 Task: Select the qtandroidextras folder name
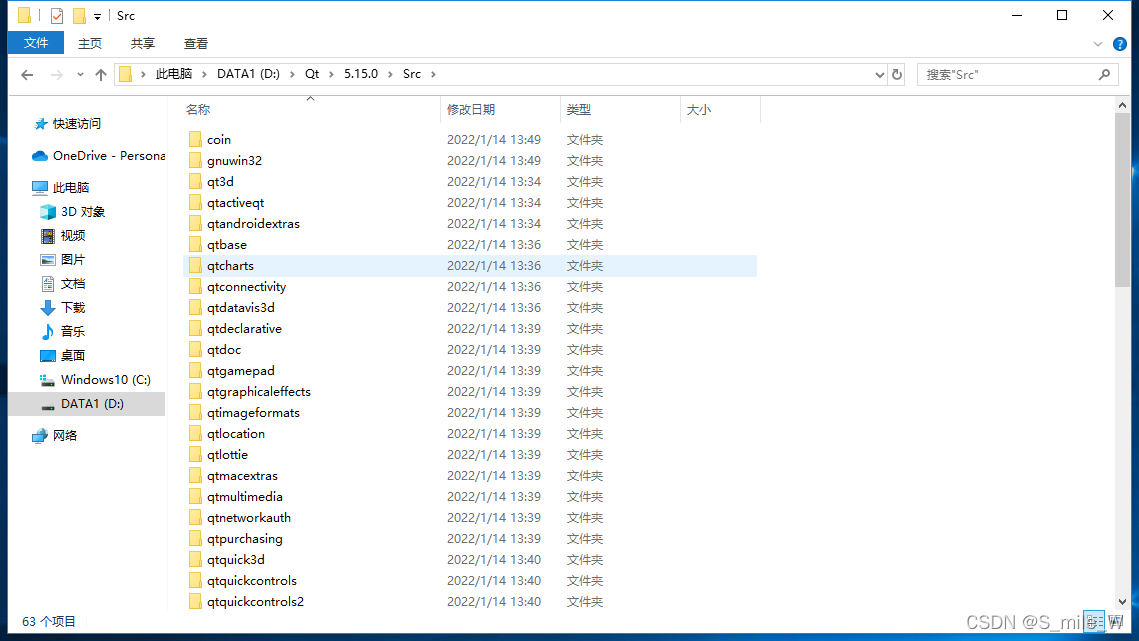click(253, 224)
